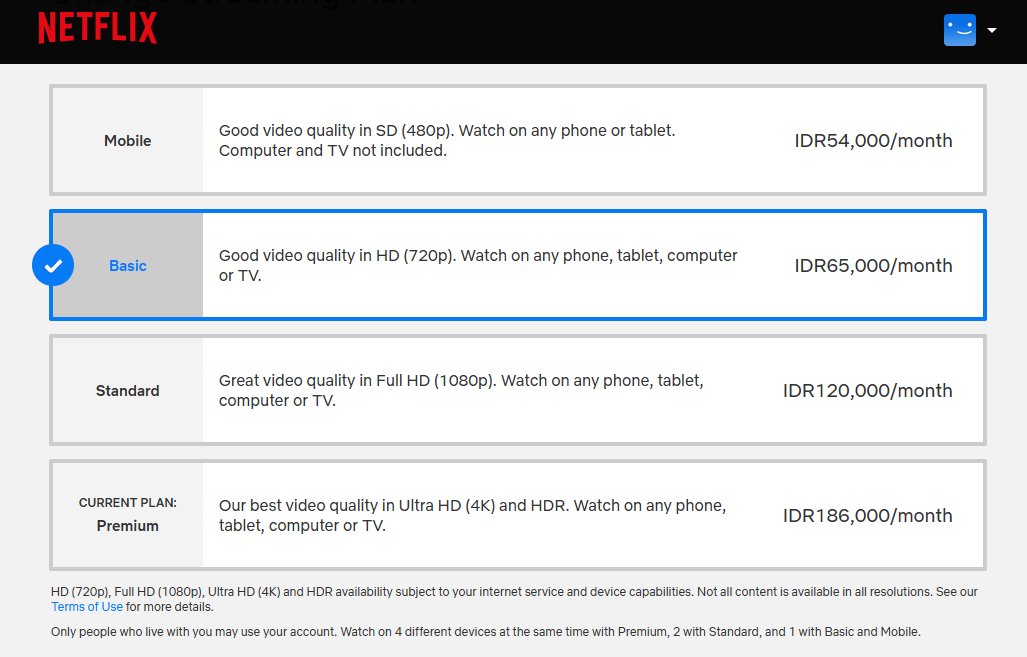This screenshot has width=1027, height=657.
Task: Open the Terms of Use link
Action: click(87, 607)
